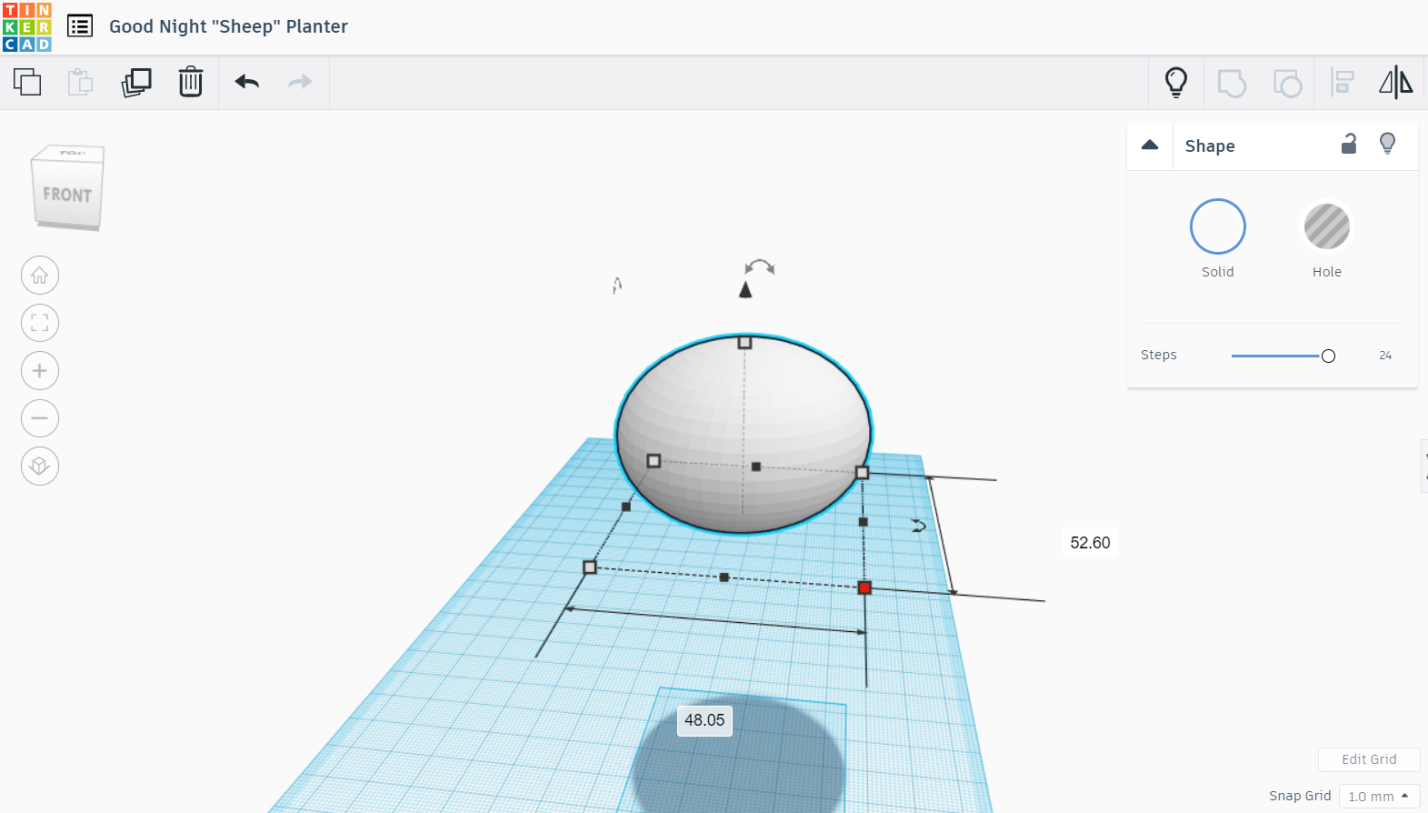Viewport: 1428px width, 813px height.
Task: Click the Steps value 24
Action: (x=1385, y=355)
